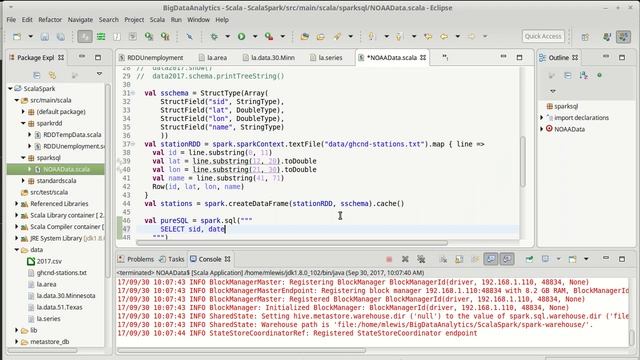Screen dimensions: 640x360
Task: Show hidden editor tabs list
Action: point(445,58)
